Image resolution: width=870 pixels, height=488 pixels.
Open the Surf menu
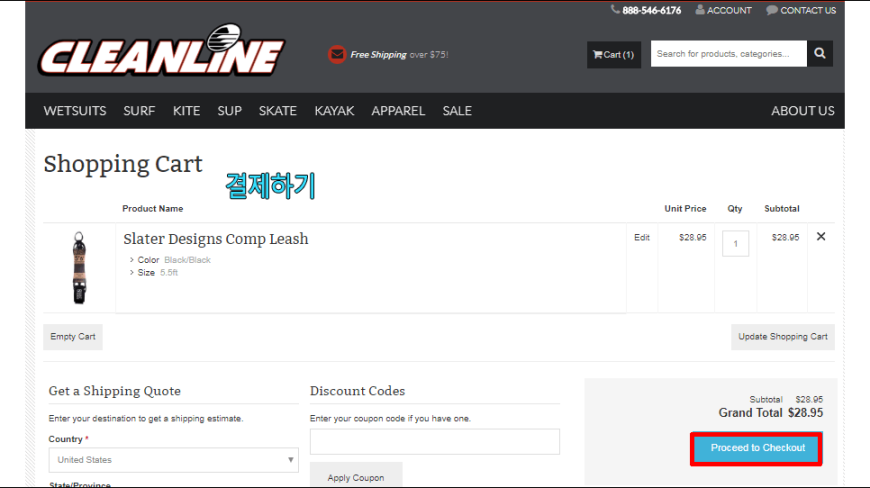click(x=139, y=111)
